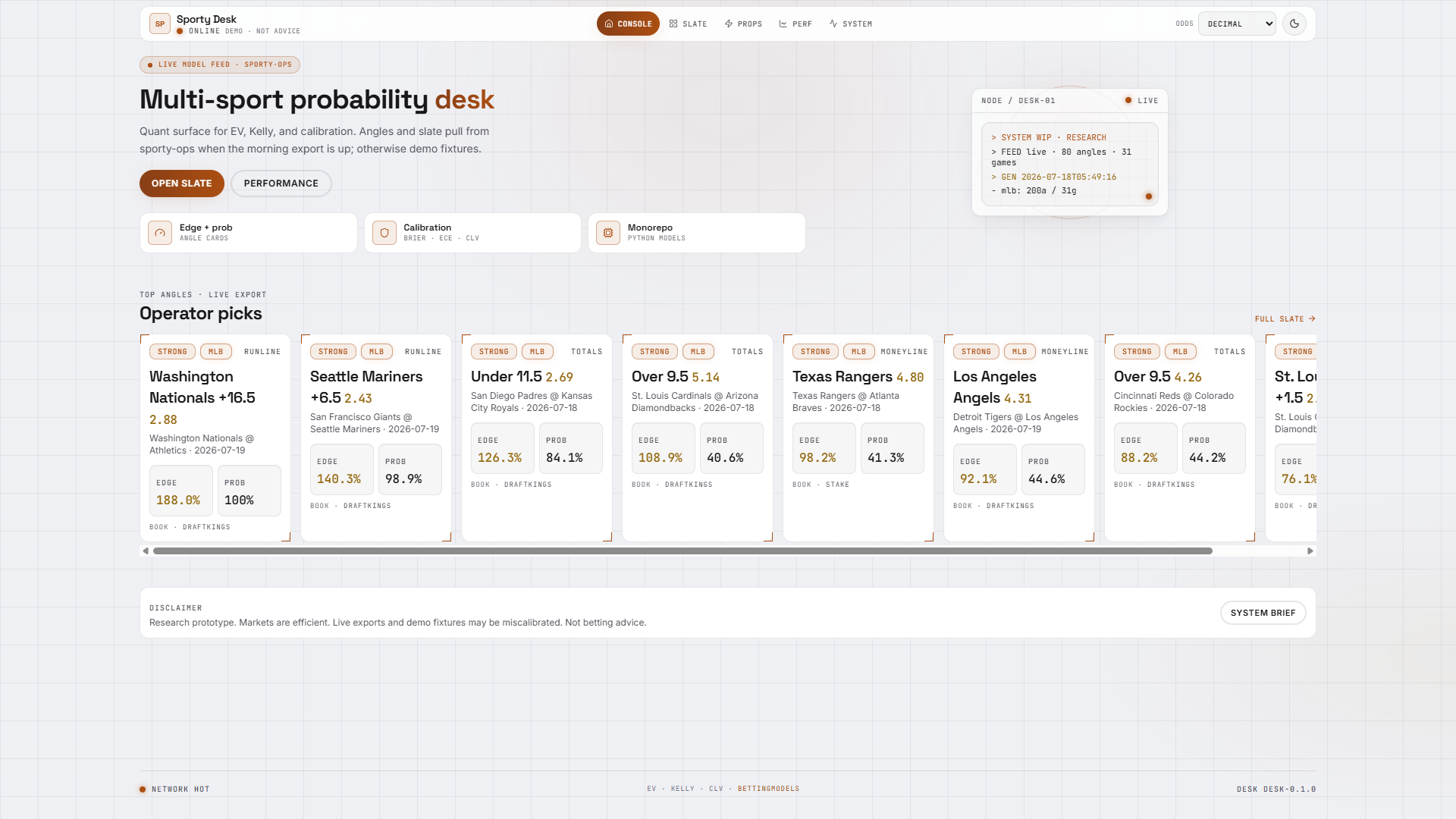
Task: Toggle dark mode moon icon
Action: [1294, 24]
